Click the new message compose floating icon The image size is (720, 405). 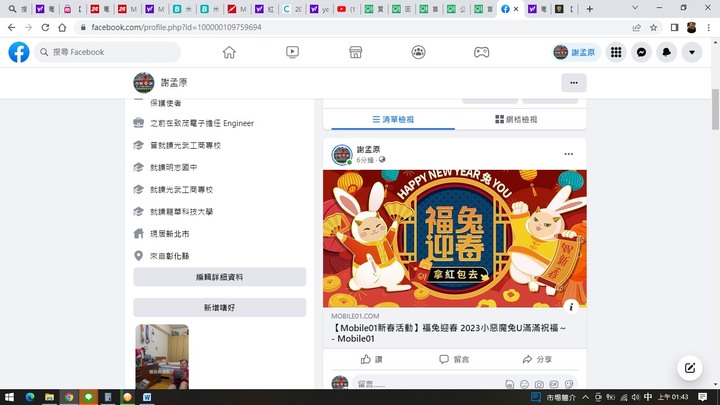pyautogui.click(x=690, y=368)
